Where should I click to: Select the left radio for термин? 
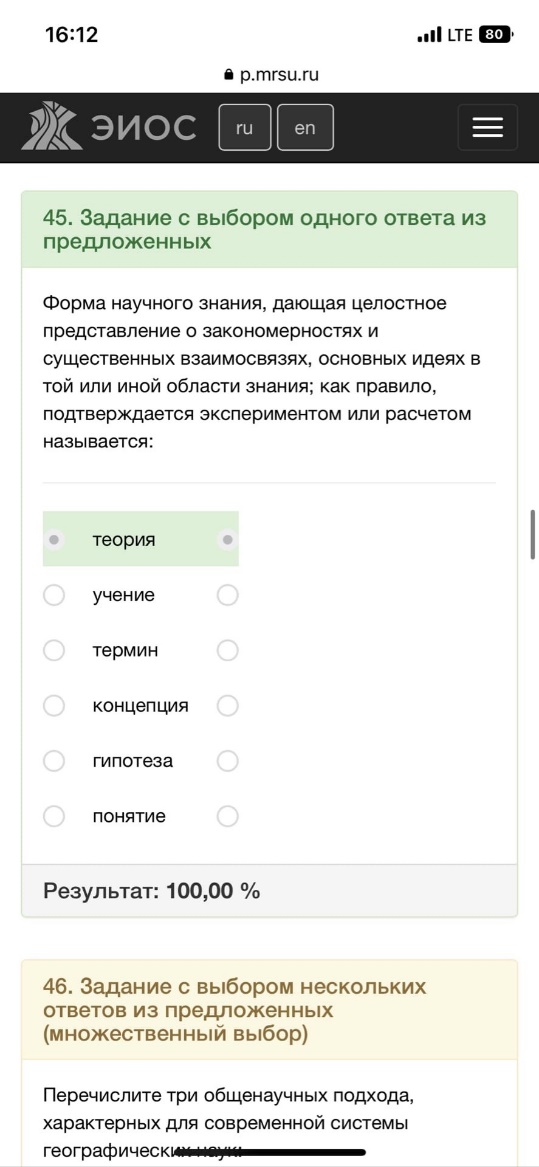pos(54,650)
